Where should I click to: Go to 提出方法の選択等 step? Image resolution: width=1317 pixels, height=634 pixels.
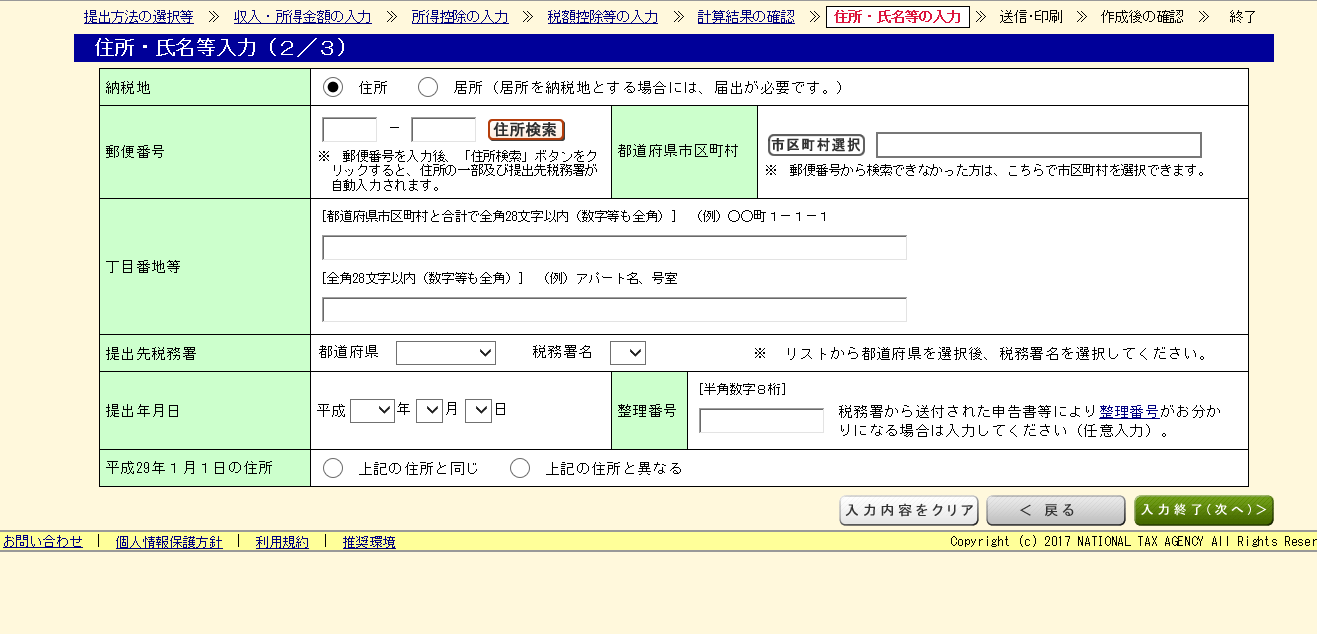click(x=139, y=17)
